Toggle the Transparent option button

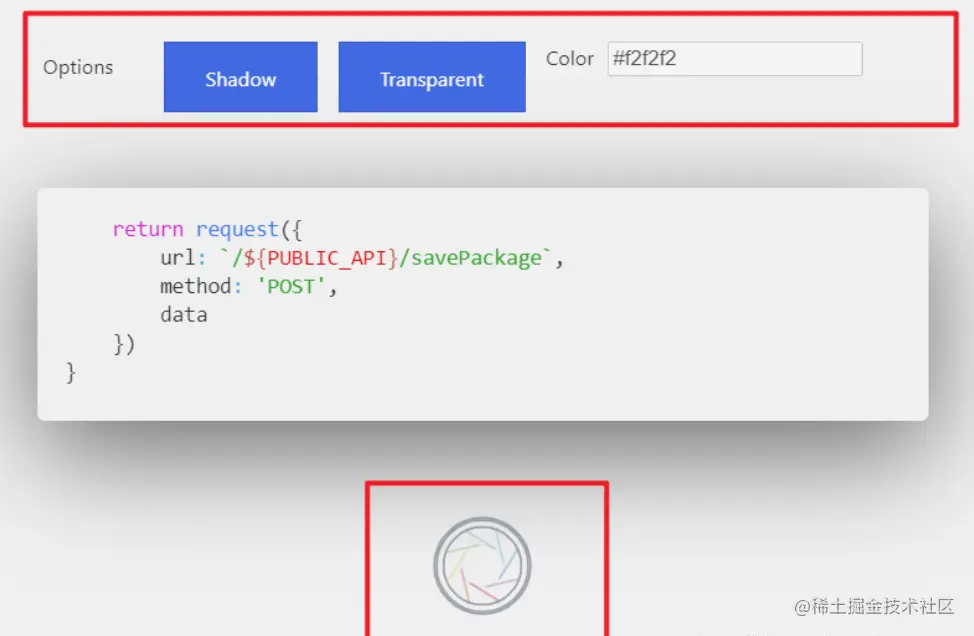coord(432,77)
